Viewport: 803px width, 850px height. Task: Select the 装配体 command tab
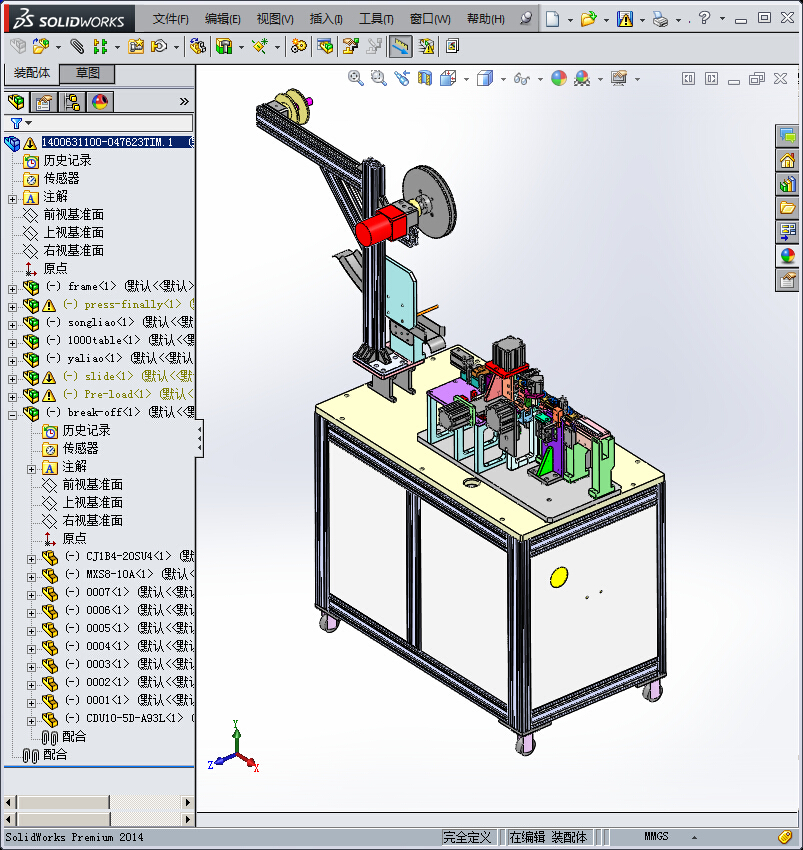pyautogui.click(x=31, y=73)
